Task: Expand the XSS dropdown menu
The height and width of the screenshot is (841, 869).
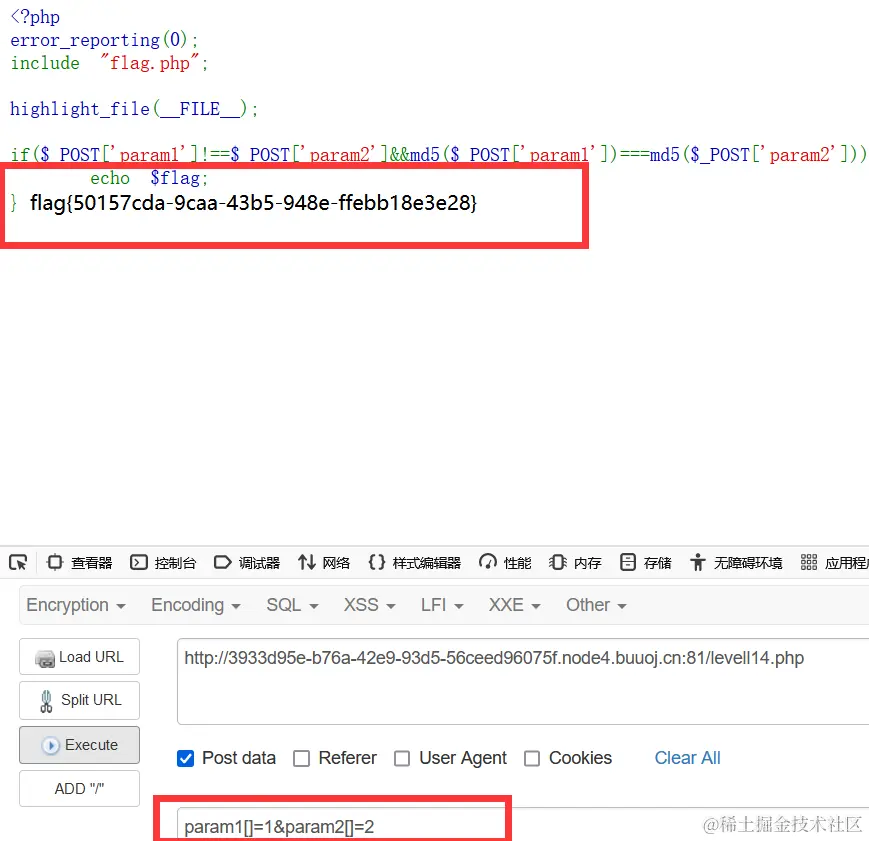Action: click(370, 605)
